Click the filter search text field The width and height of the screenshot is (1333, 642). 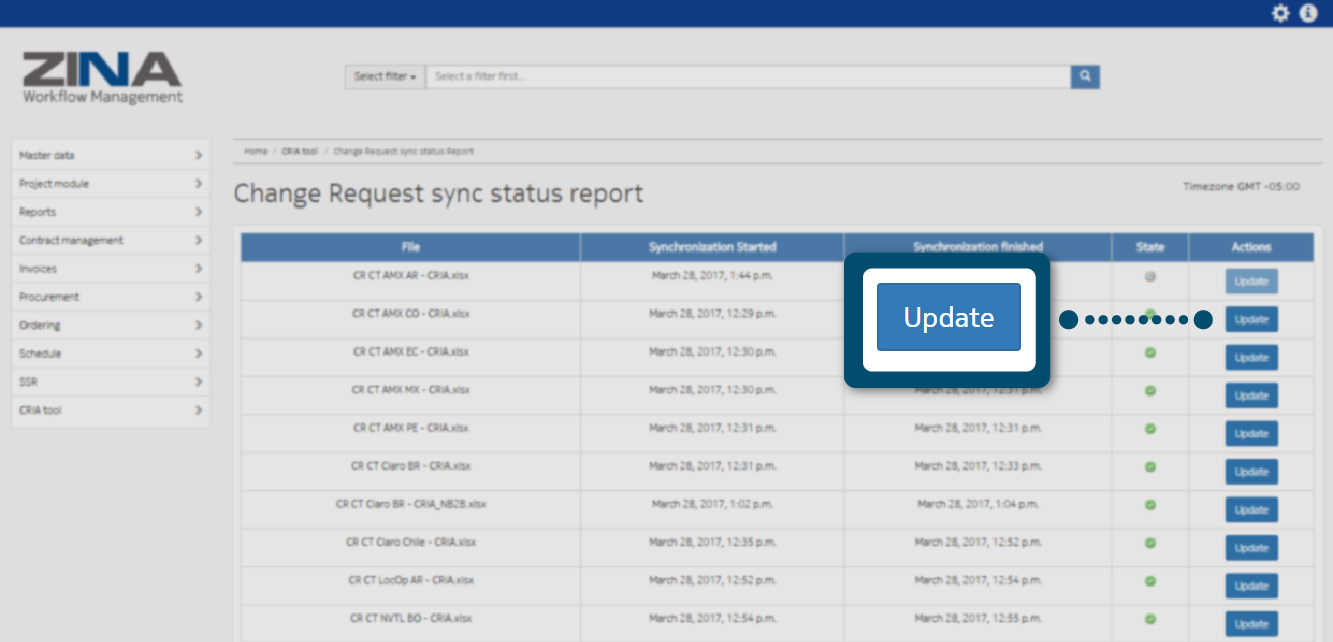tap(747, 77)
